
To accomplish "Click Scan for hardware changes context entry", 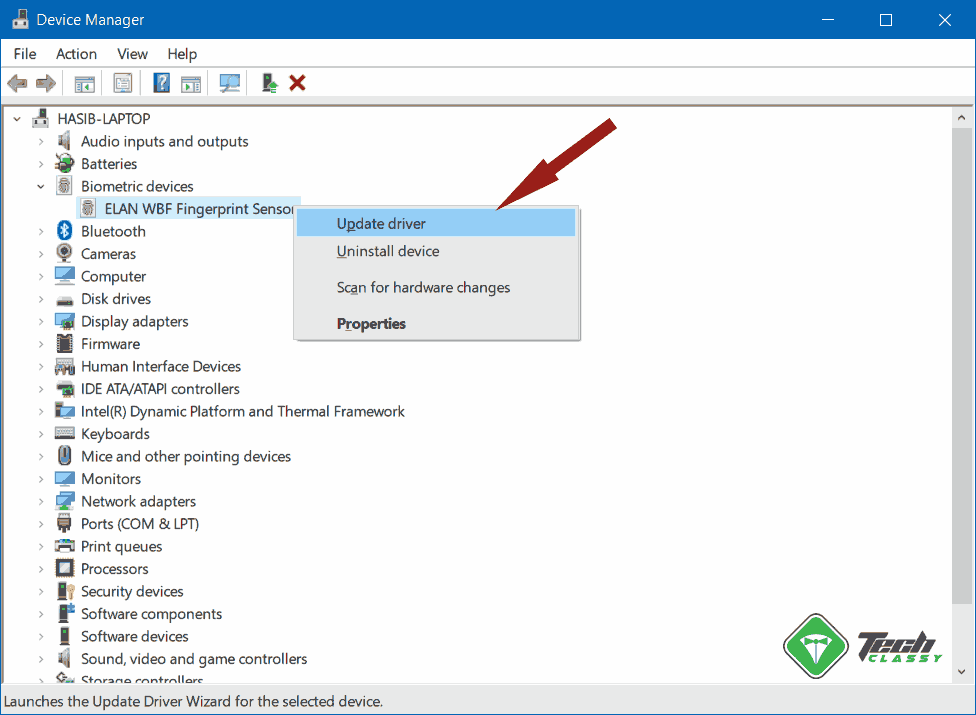I will (422, 287).
